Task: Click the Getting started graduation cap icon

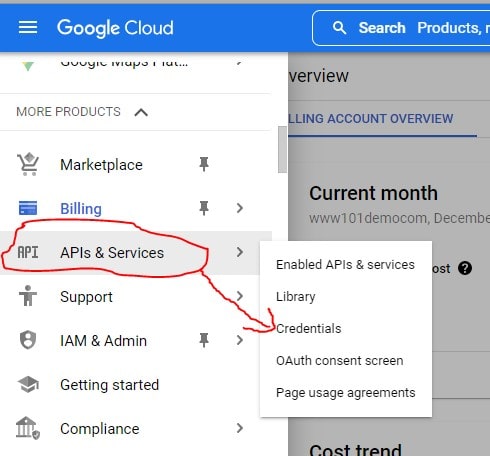Action: tap(28, 384)
